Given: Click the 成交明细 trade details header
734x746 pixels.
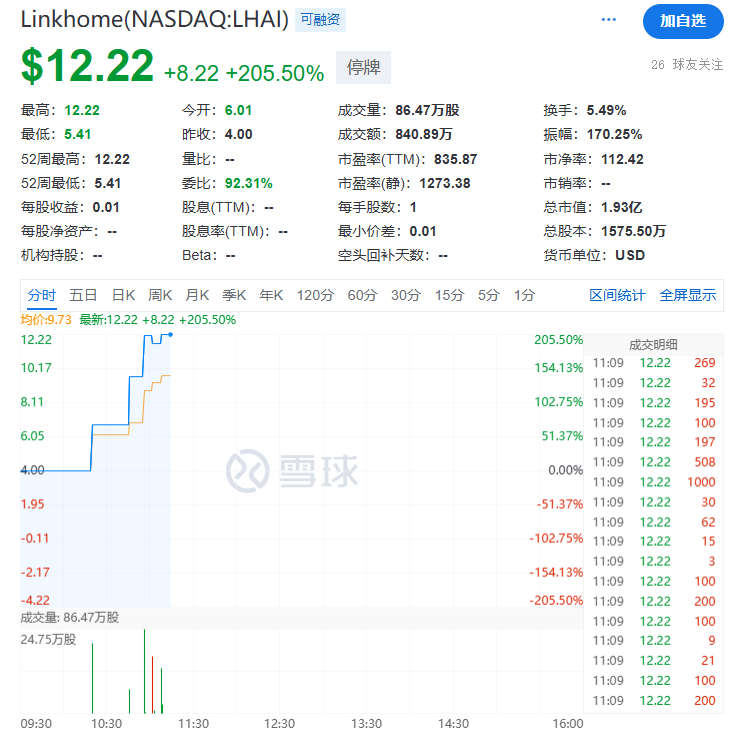Looking at the screenshot, I should tap(653, 345).
